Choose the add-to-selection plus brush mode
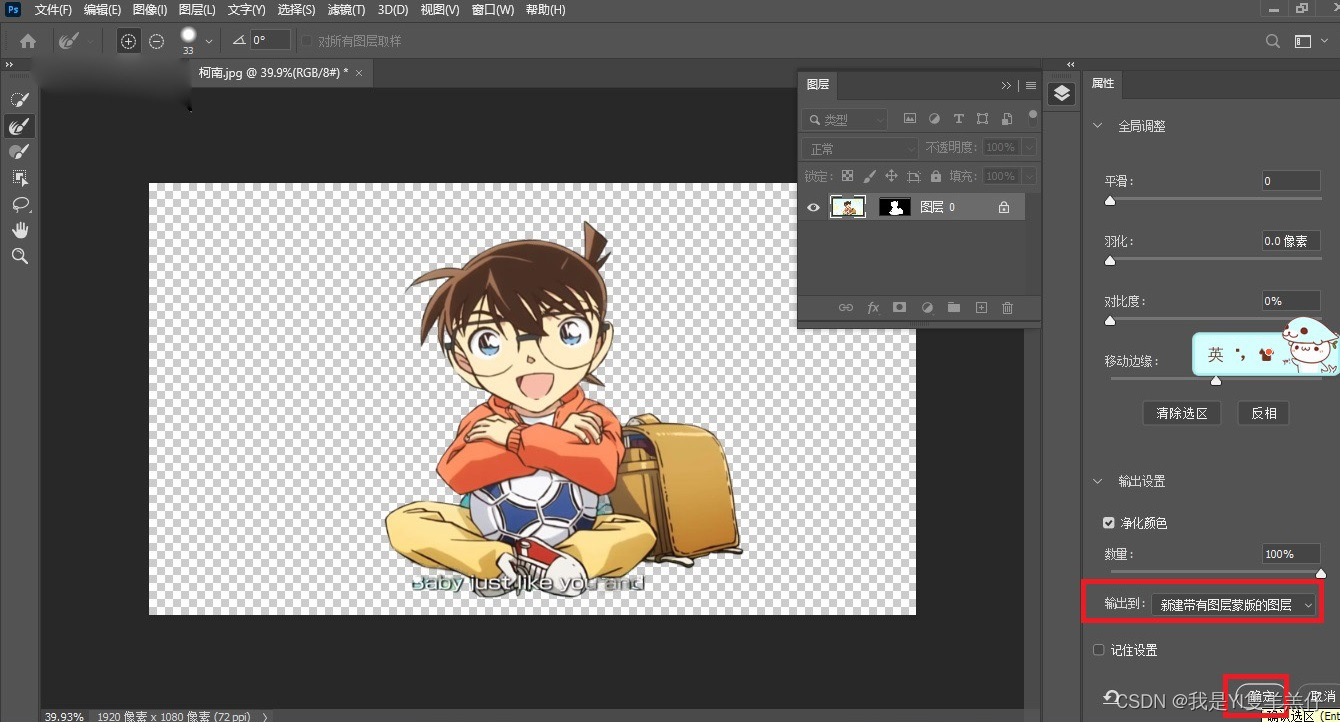This screenshot has width=1340, height=722. [128, 41]
